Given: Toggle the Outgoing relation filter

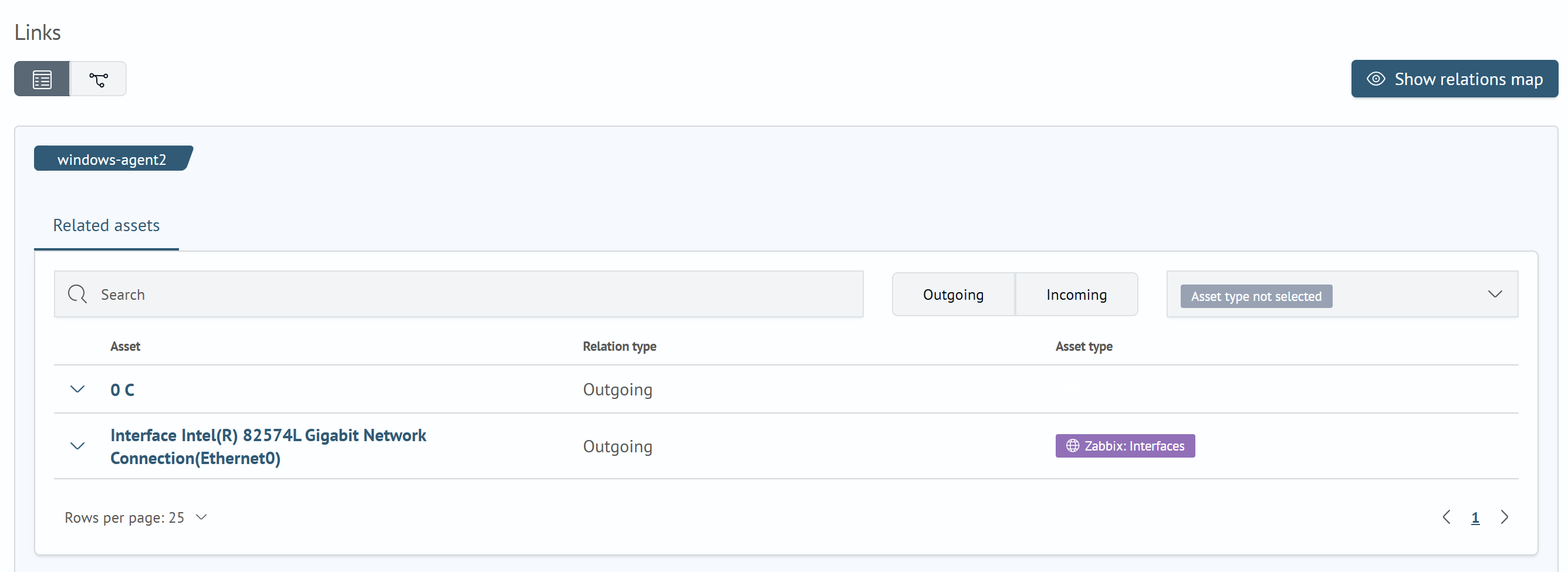Looking at the screenshot, I should pyautogui.click(x=952, y=295).
